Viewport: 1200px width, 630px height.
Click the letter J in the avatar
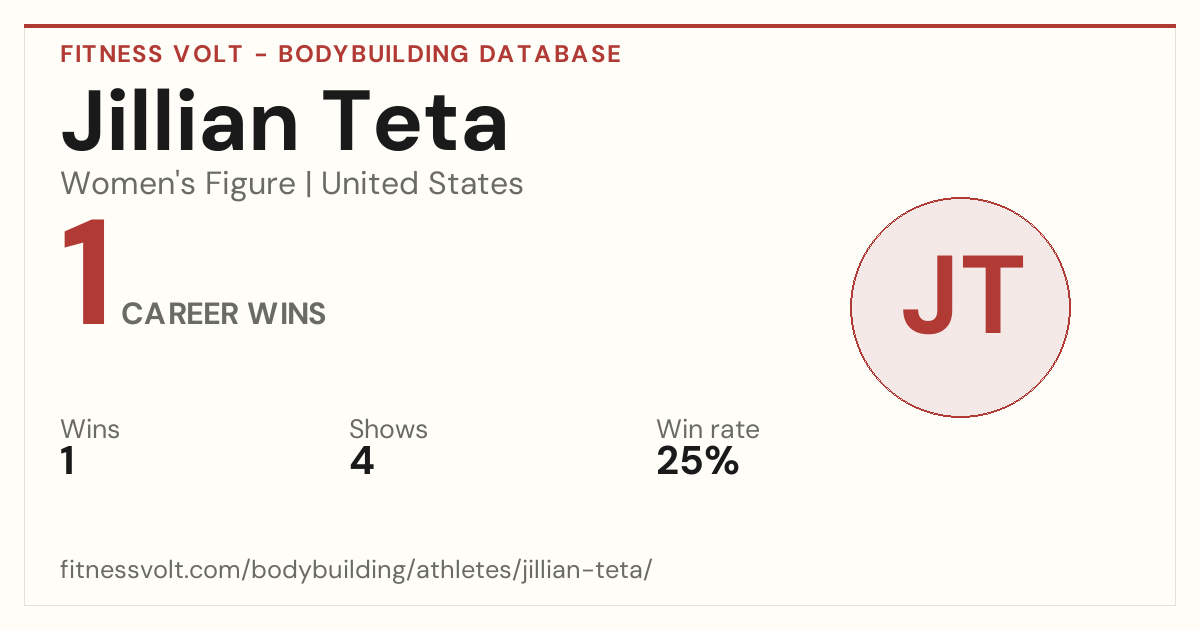point(927,296)
